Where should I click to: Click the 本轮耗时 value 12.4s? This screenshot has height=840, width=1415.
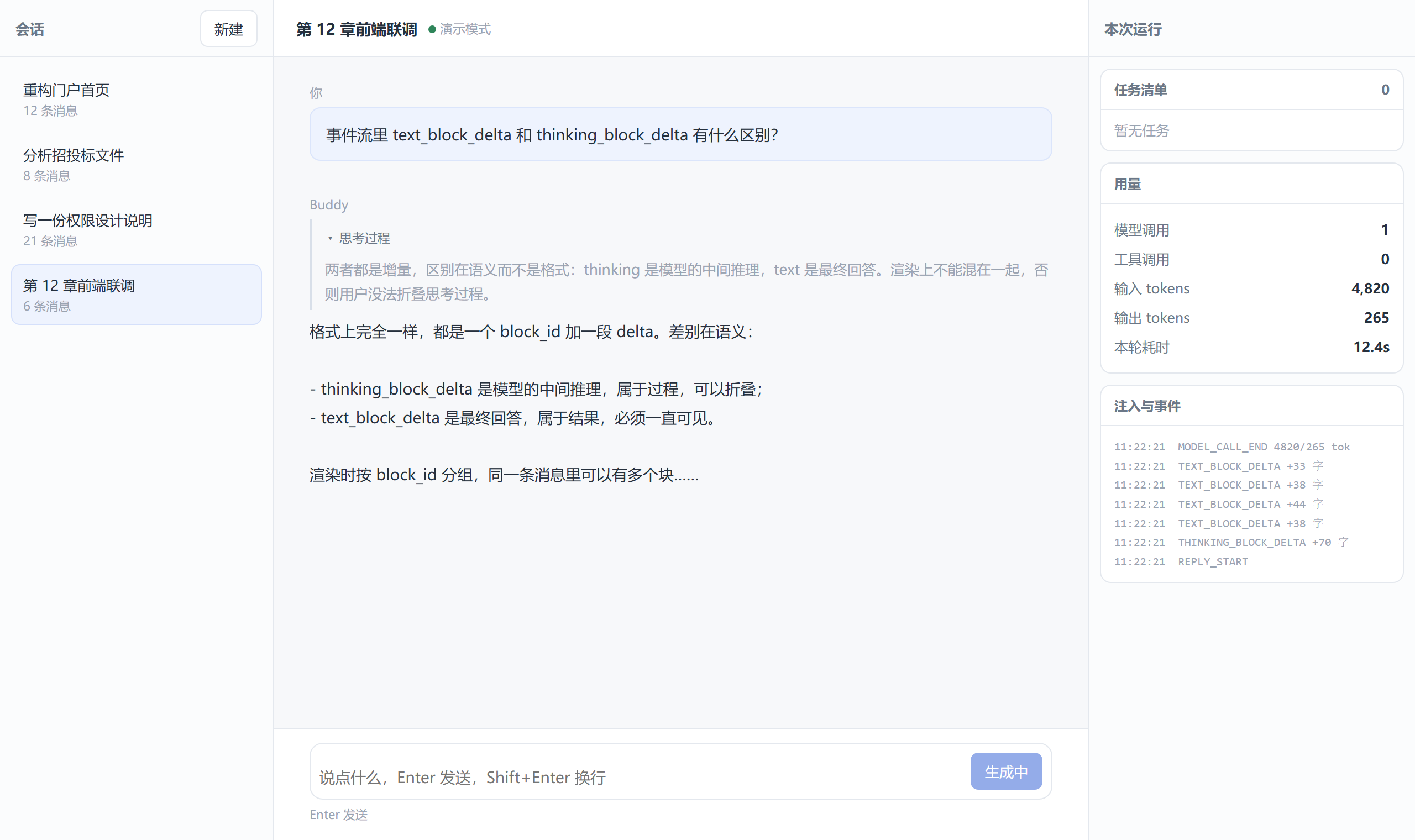tap(1371, 347)
